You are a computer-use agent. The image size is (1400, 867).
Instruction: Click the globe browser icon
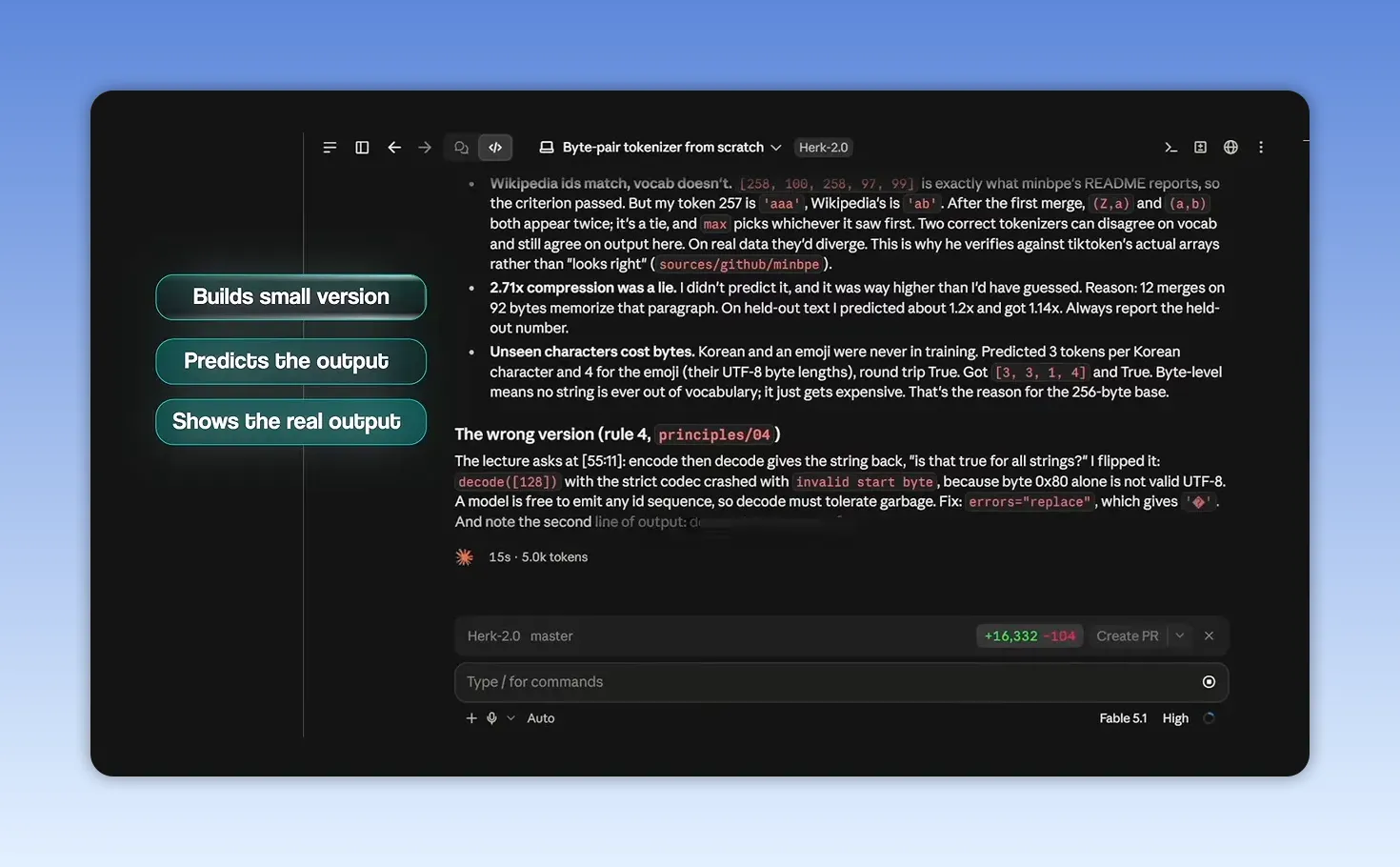click(1230, 148)
